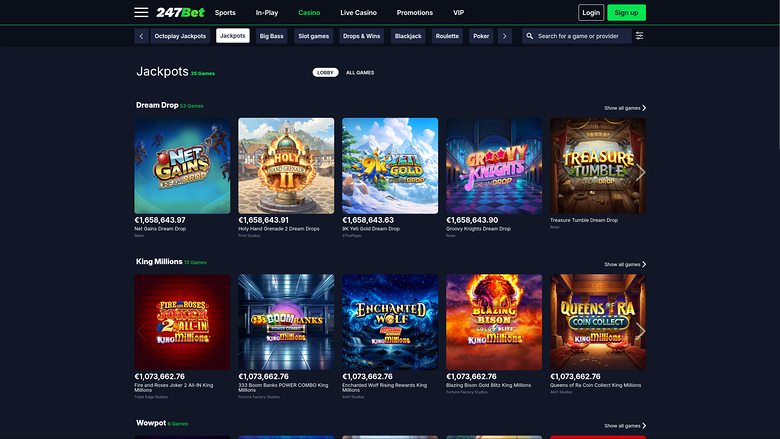Focus the game or provider search field

coord(577,36)
